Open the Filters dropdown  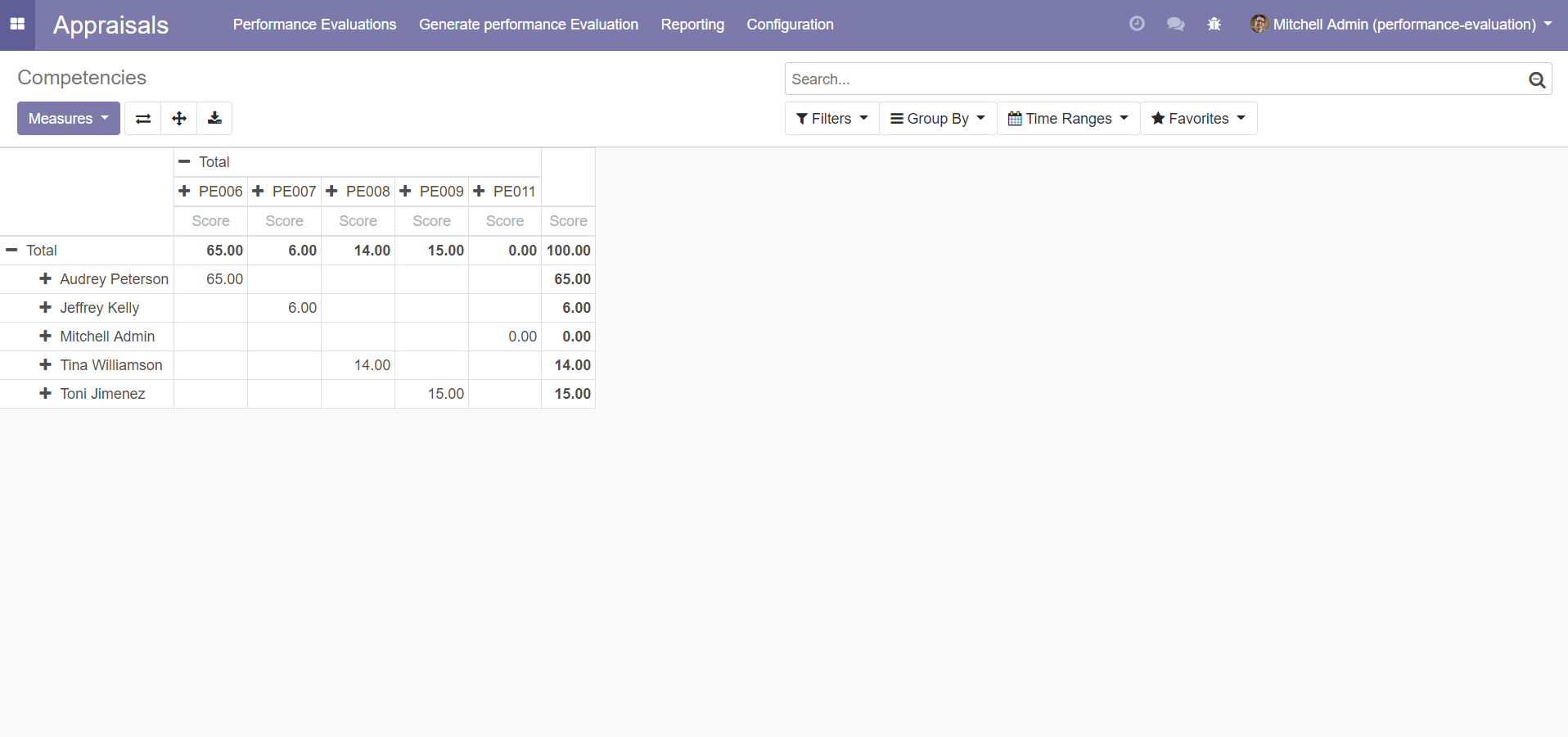tap(831, 119)
